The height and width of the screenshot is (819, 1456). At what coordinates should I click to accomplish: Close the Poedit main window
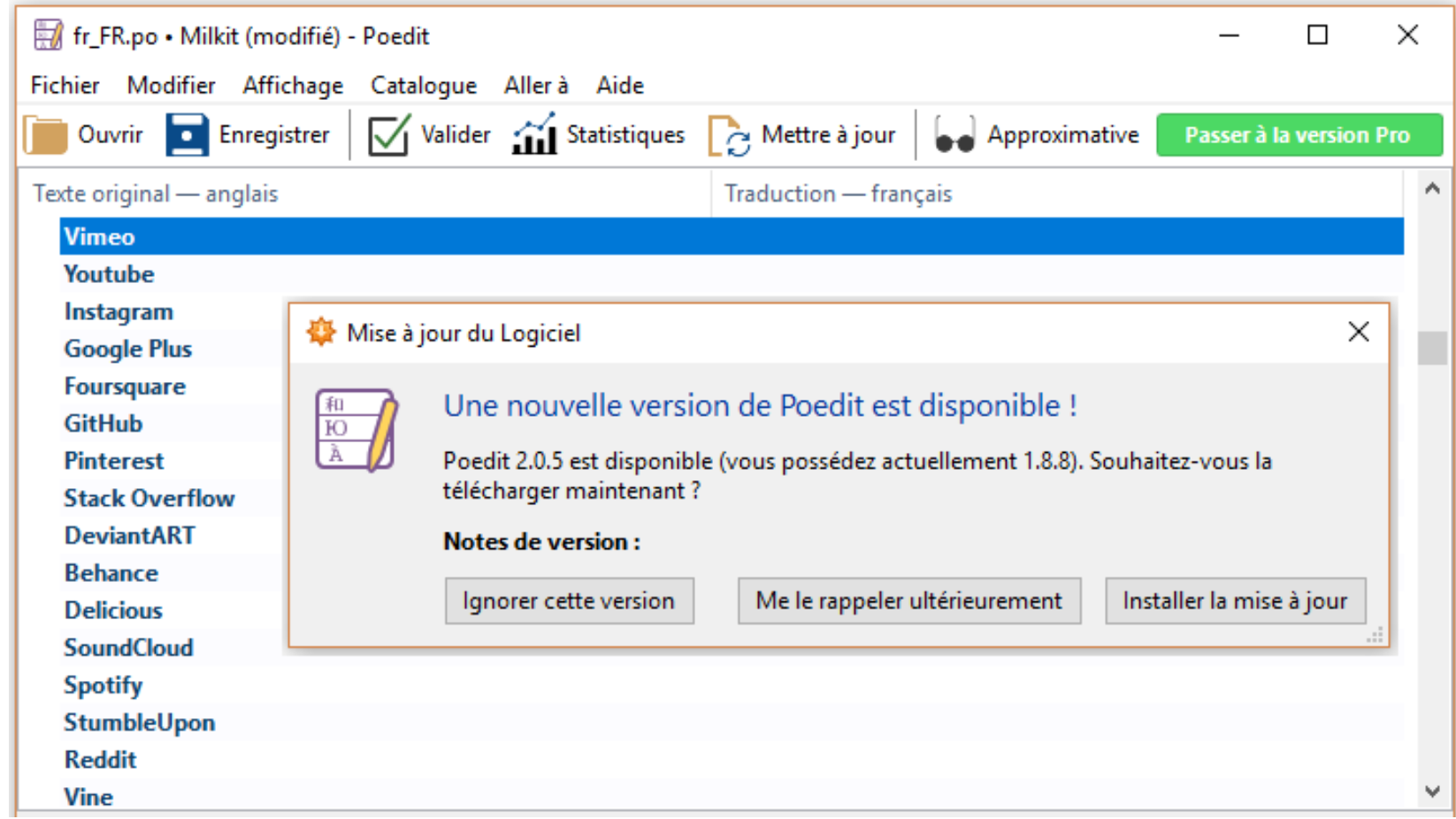pos(1407,35)
